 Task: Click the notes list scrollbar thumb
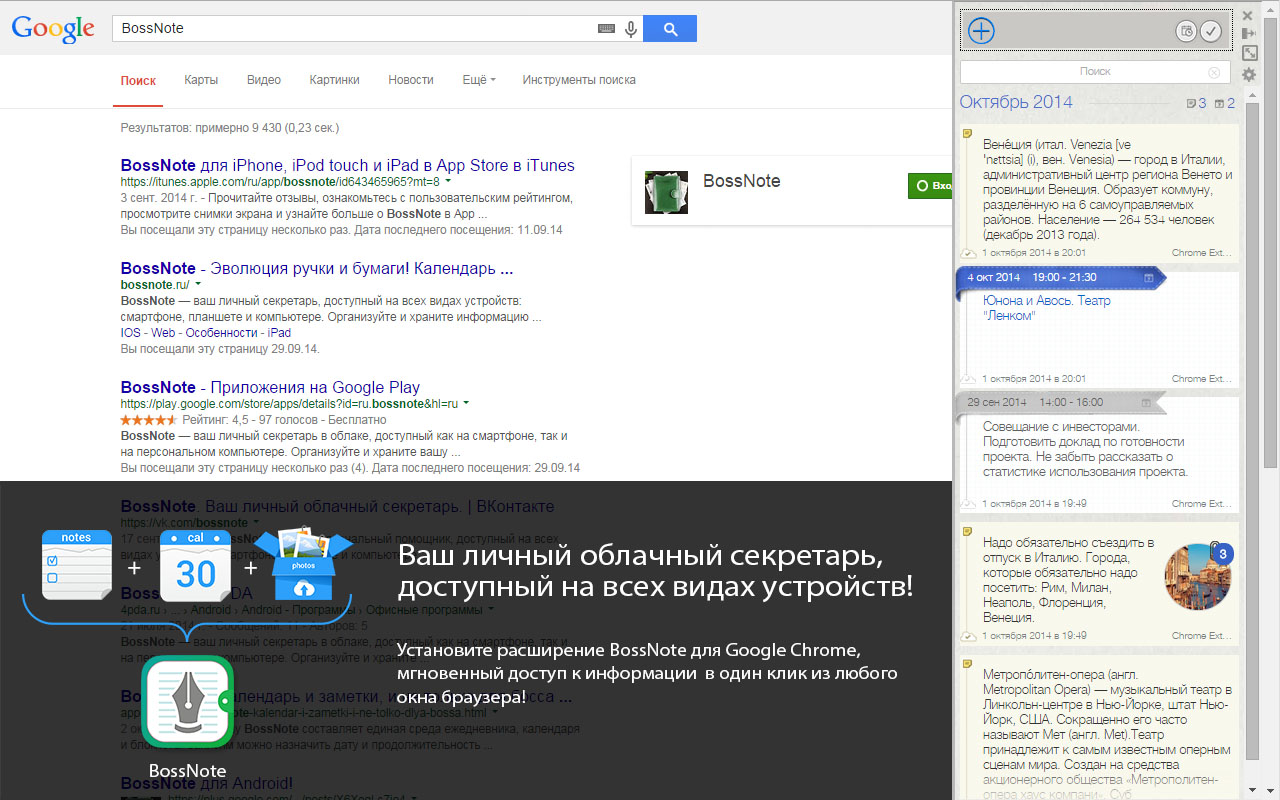point(1251,430)
